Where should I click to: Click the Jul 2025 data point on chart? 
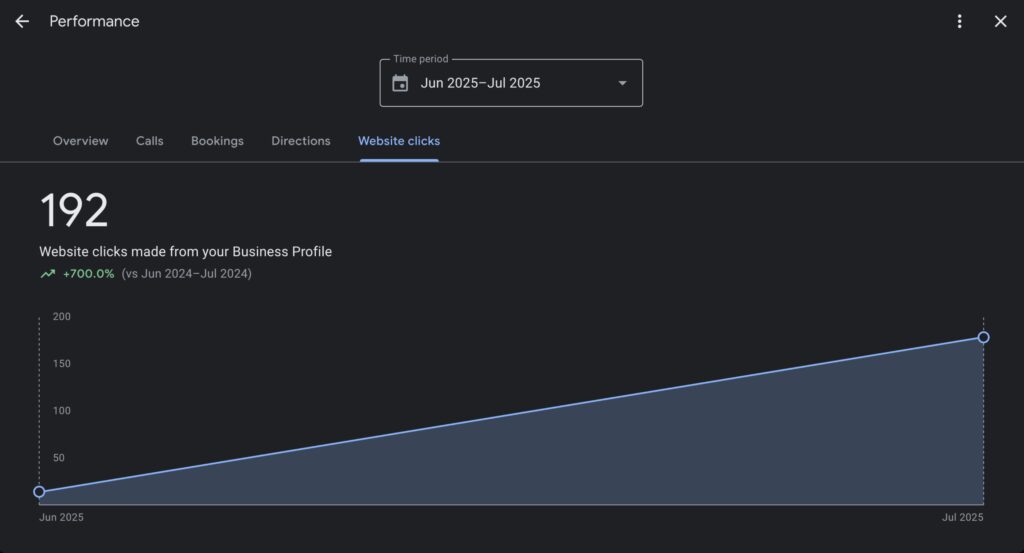(x=984, y=338)
